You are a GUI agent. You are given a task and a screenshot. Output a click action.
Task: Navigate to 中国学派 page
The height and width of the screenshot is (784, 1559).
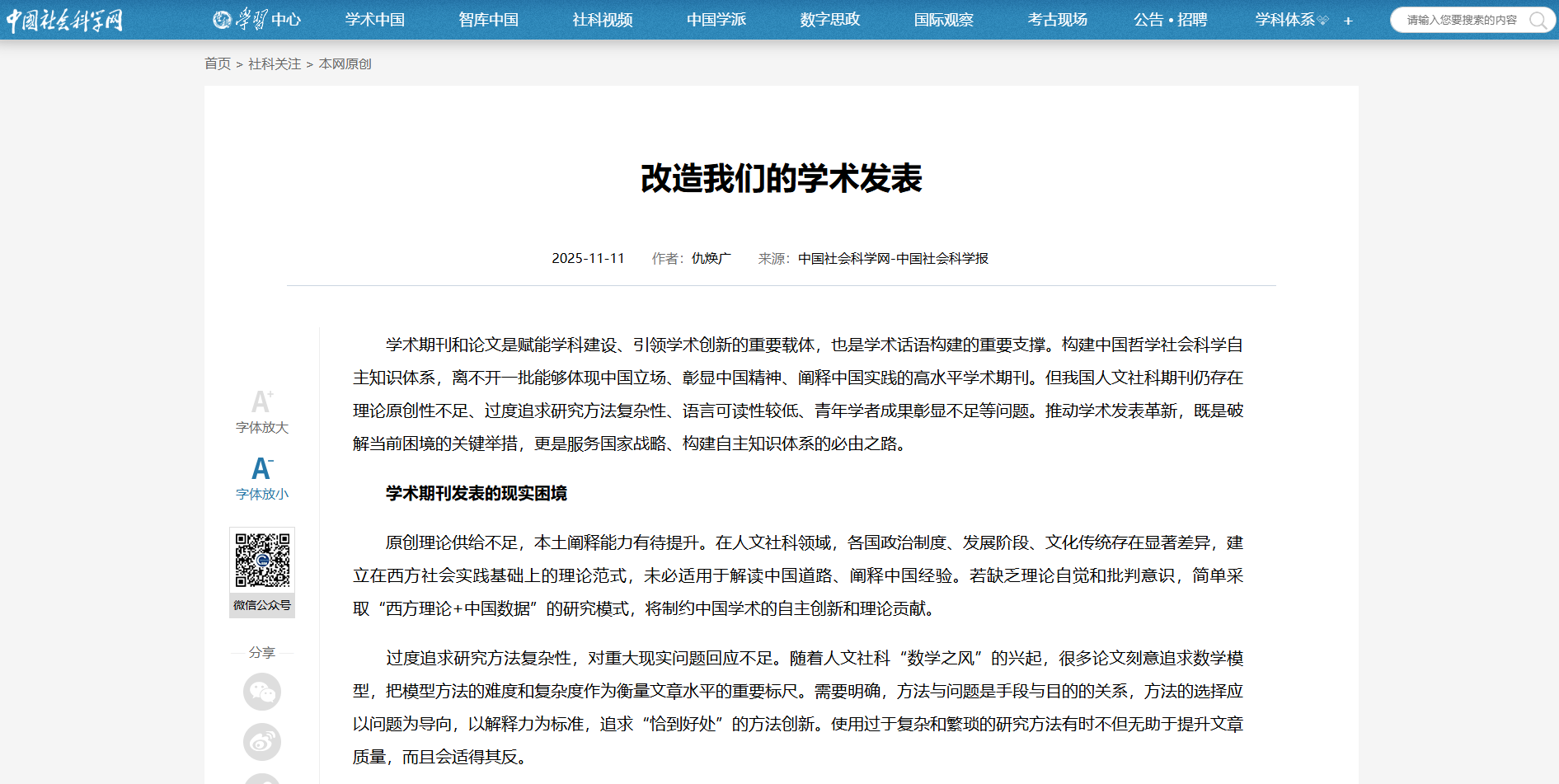pyautogui.click(x=716, y=20)
